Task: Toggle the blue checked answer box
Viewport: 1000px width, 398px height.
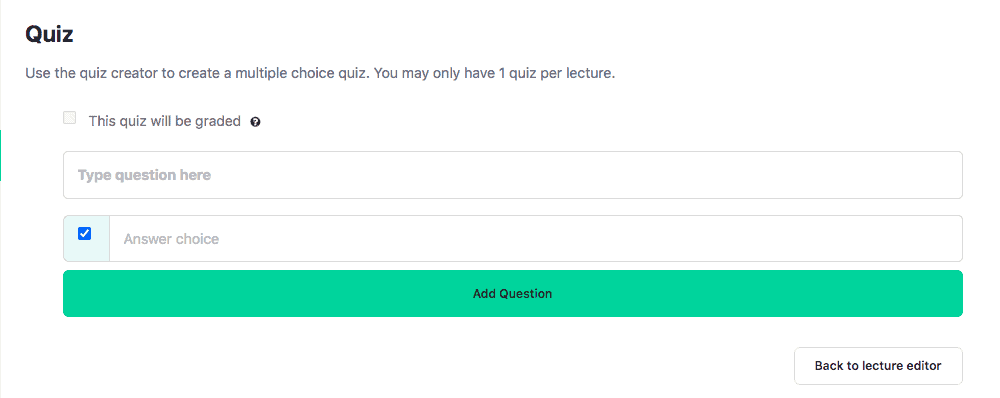Action: [x=84, y=234]
